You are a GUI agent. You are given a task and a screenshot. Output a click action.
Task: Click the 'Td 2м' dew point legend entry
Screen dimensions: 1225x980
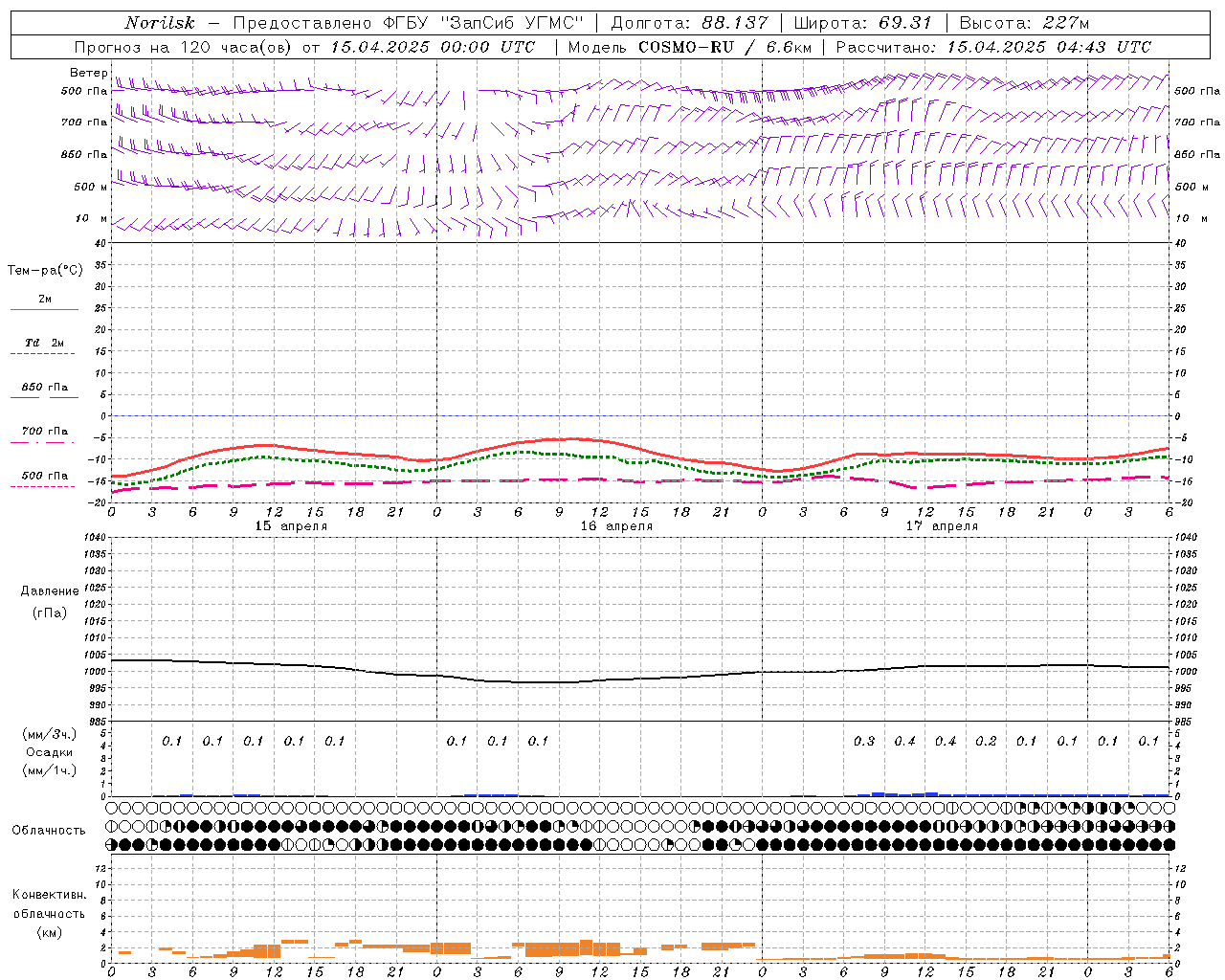(x=45, y=343)
